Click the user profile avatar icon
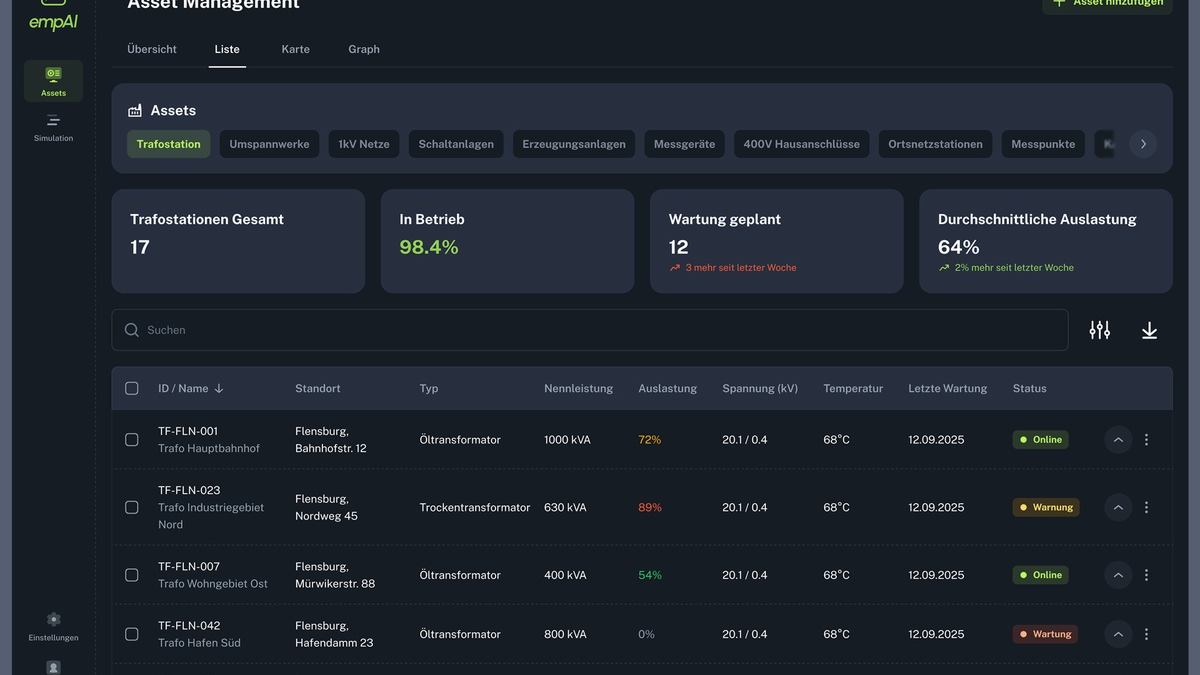 pyautogui.click(x=53, y=667)
